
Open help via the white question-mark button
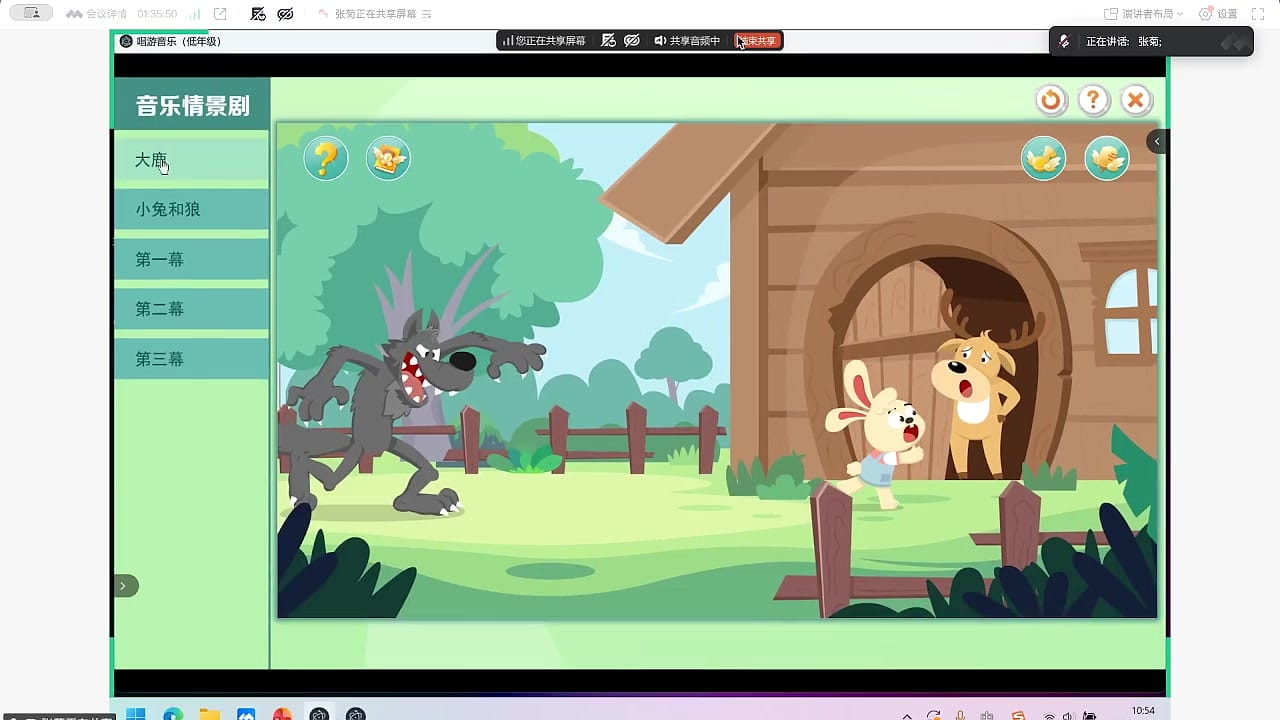[x=1094, y=100]
